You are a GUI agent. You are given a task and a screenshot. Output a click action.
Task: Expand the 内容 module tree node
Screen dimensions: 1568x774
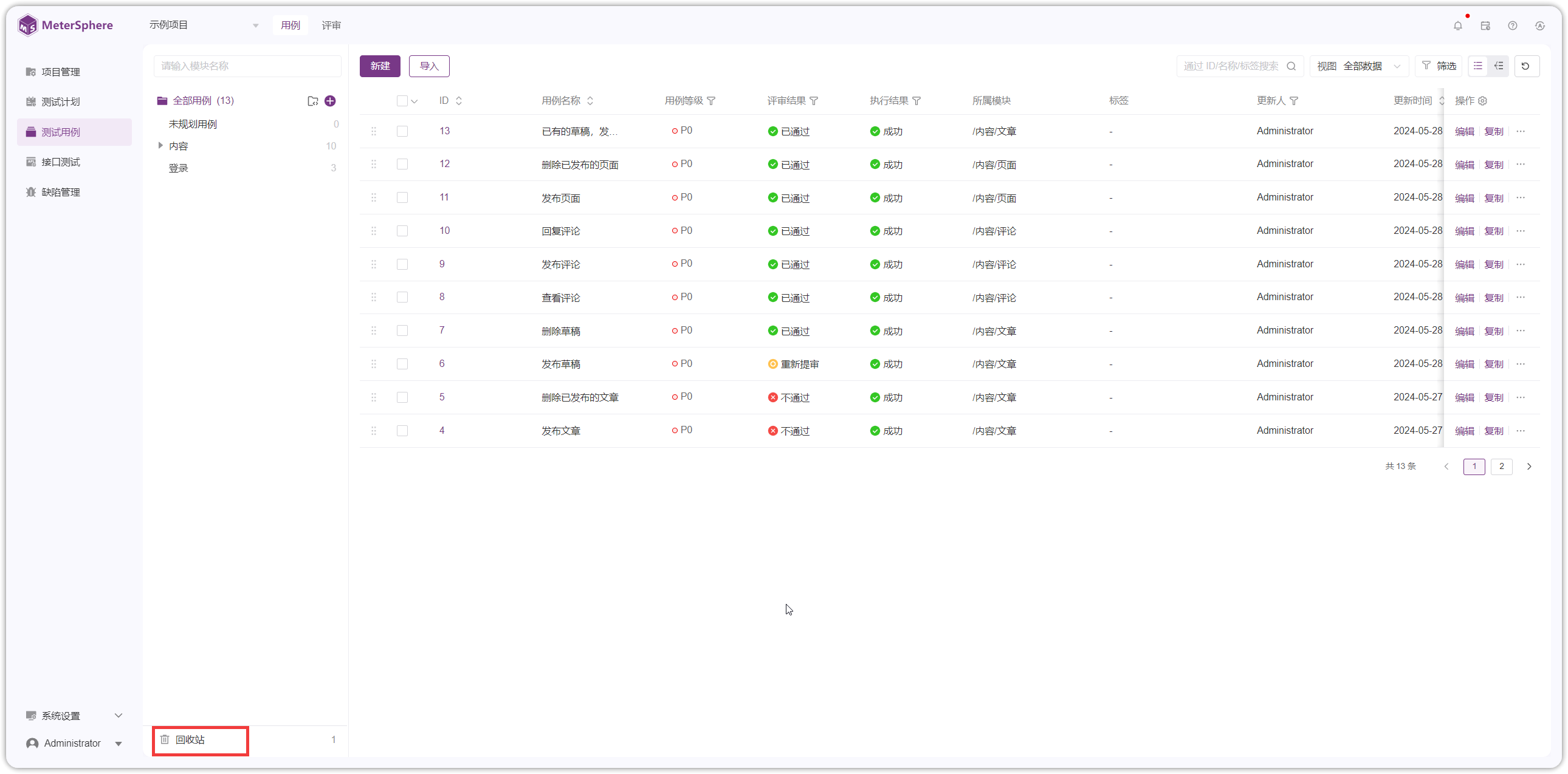[x=160, y=145]
